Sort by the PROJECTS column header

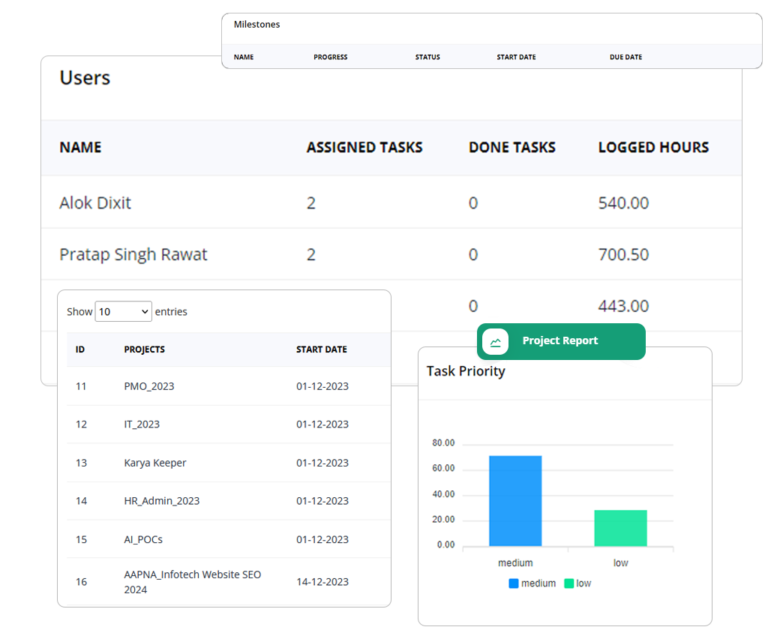[x=144, y=350]
